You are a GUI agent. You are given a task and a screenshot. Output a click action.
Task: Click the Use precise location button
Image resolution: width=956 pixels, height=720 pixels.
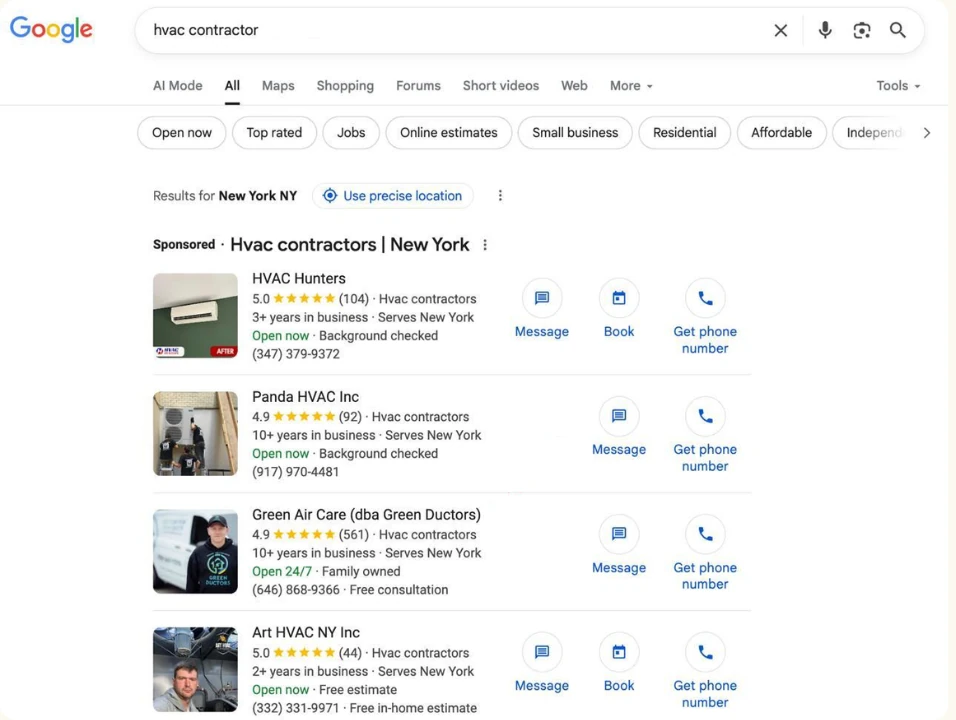click(x=393, y=196)
